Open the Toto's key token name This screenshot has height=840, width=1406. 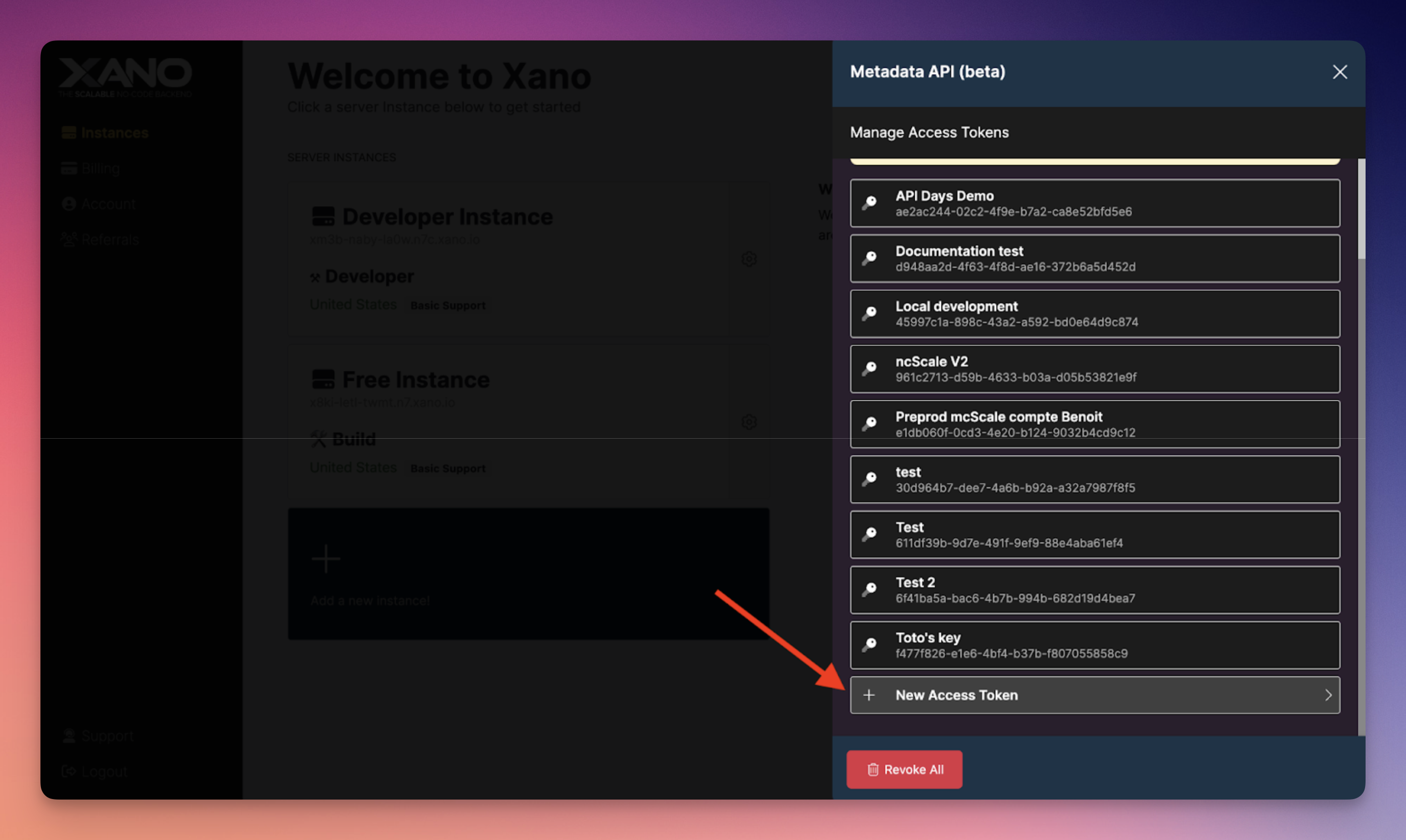point(928,637)
